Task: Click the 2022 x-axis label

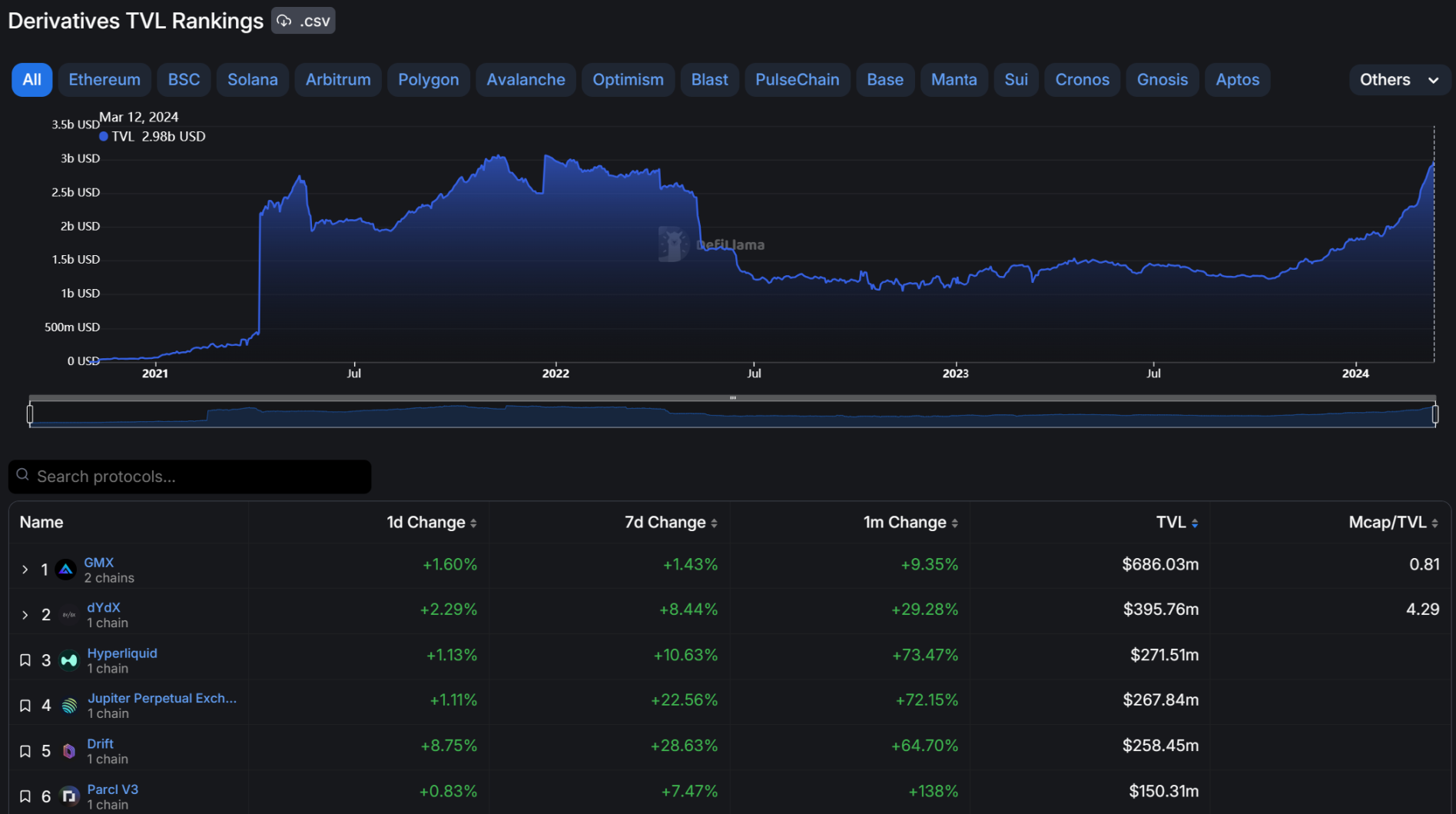Action: coord(556,374)
